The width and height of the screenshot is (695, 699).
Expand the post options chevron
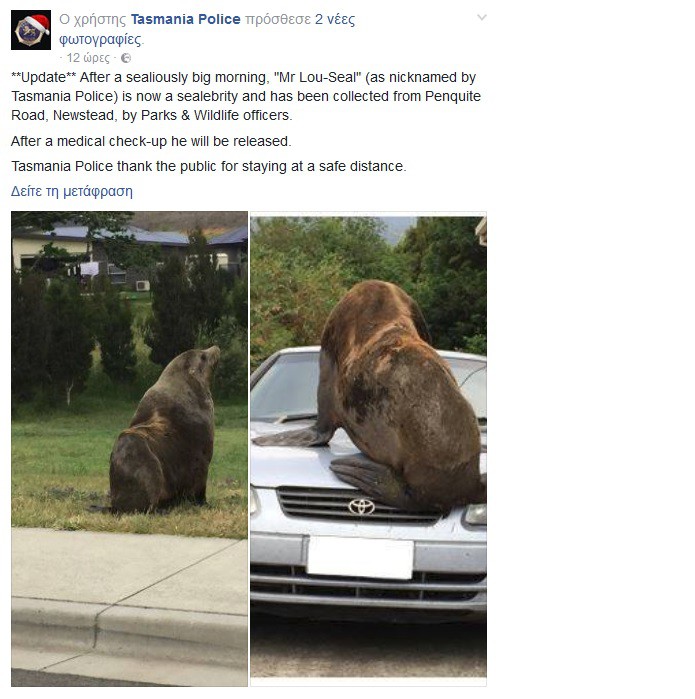point(481,18)
